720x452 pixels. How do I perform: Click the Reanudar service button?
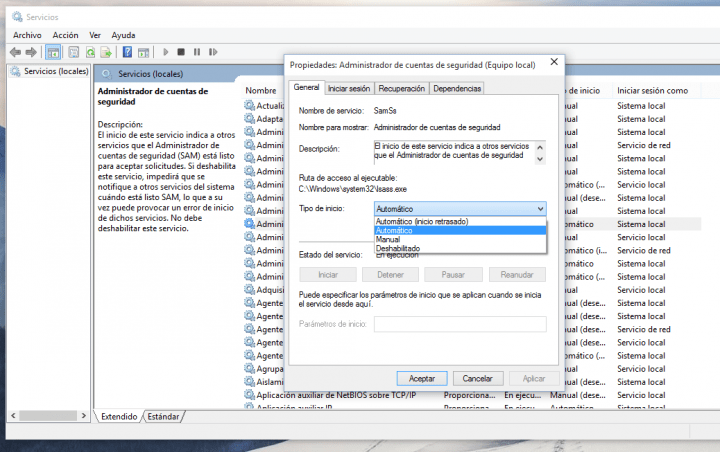point(517,275)
